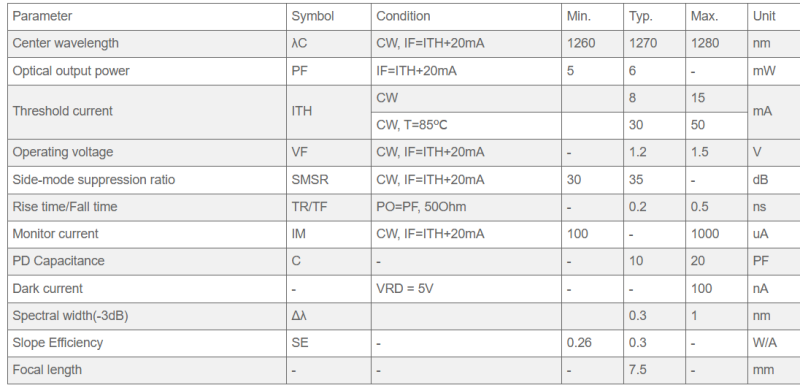This screenshot has height=388, width=800.
Task: Select the CW, T=85ºC condition cell
Action: pyautogui.click(x=466, y=126)
